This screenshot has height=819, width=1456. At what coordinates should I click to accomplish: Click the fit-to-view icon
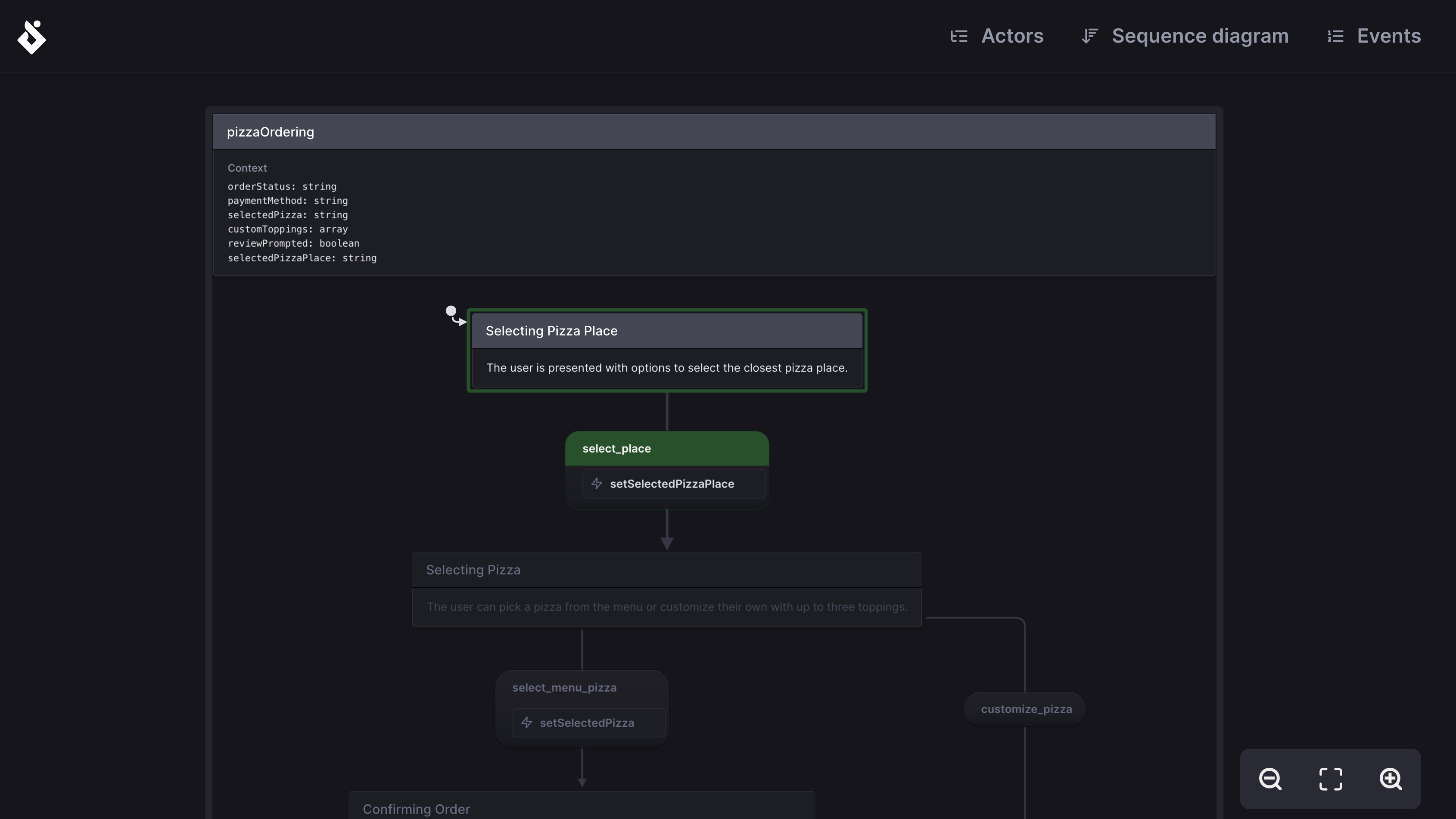pyautogui.click(x=1331, y=779)
